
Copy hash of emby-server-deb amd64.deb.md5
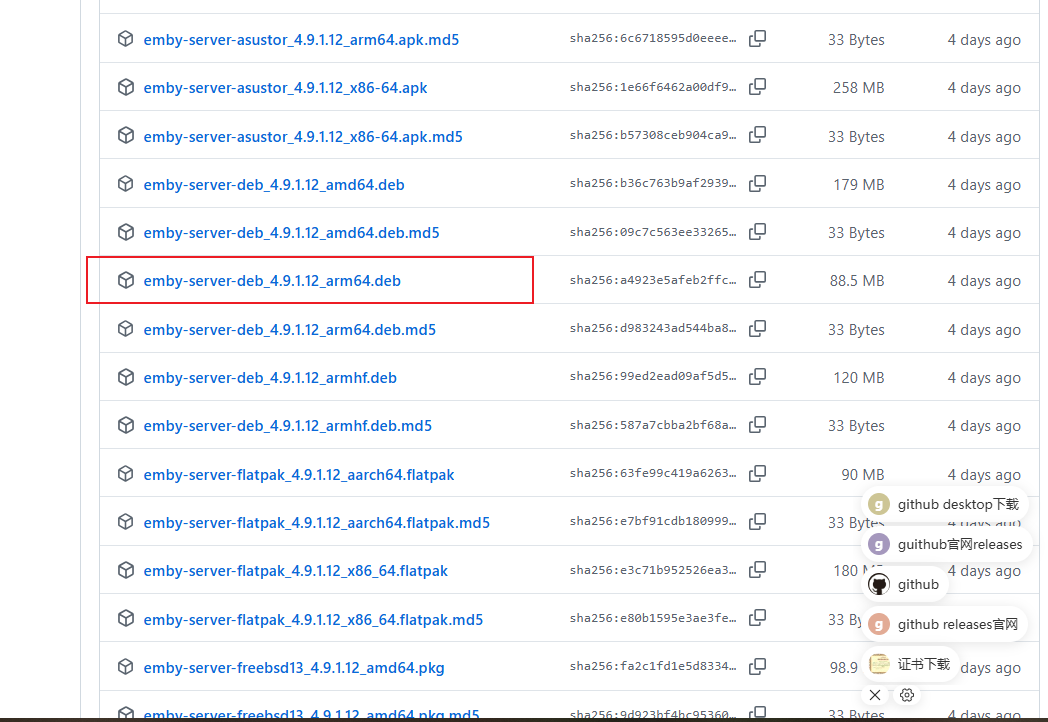point(758,232)
